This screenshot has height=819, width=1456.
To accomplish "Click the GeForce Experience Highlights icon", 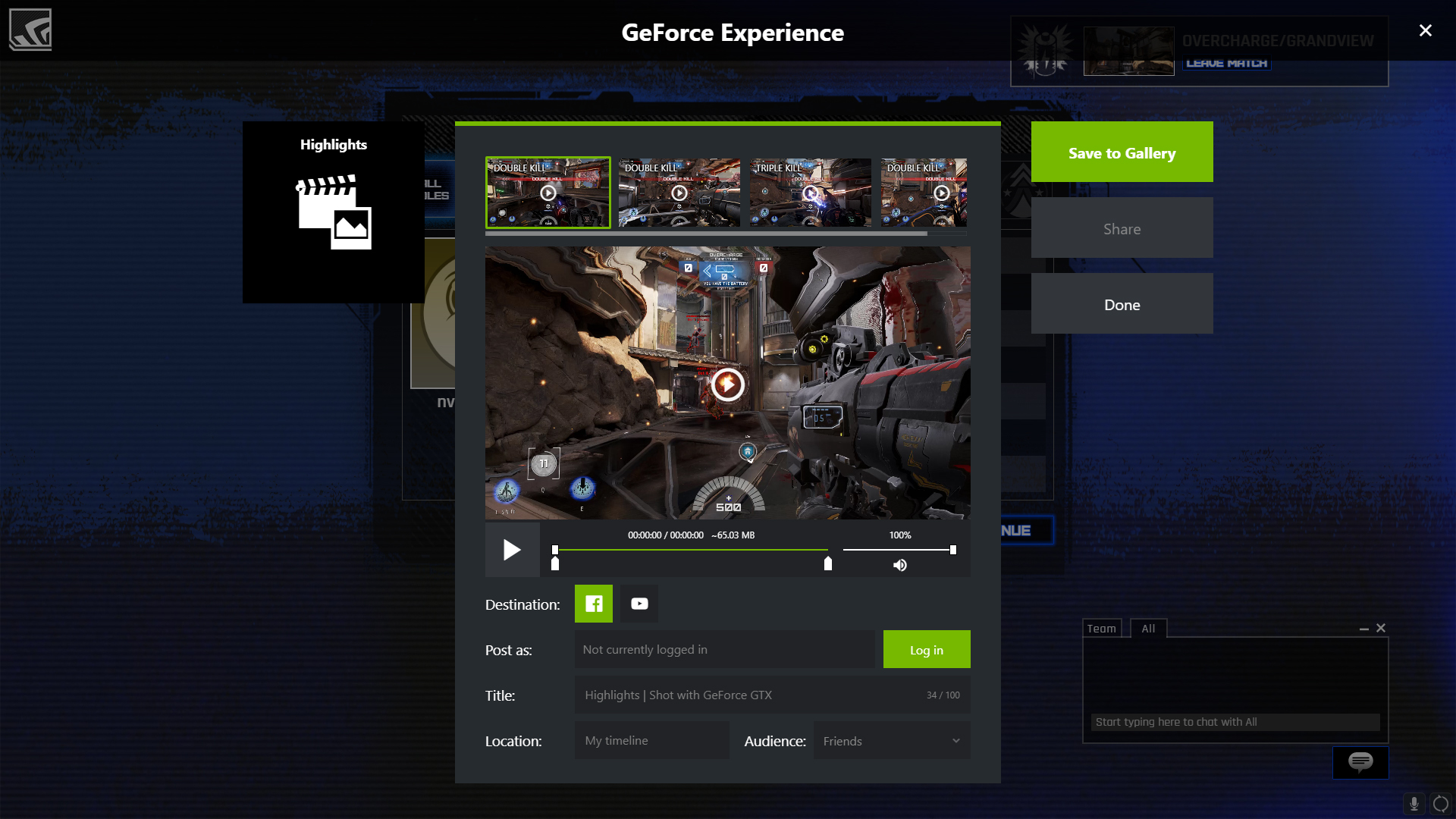I will 333,211.
